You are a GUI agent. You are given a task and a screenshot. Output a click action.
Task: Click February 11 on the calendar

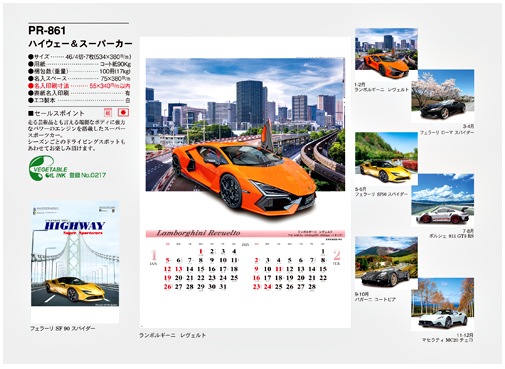point(279,269)
